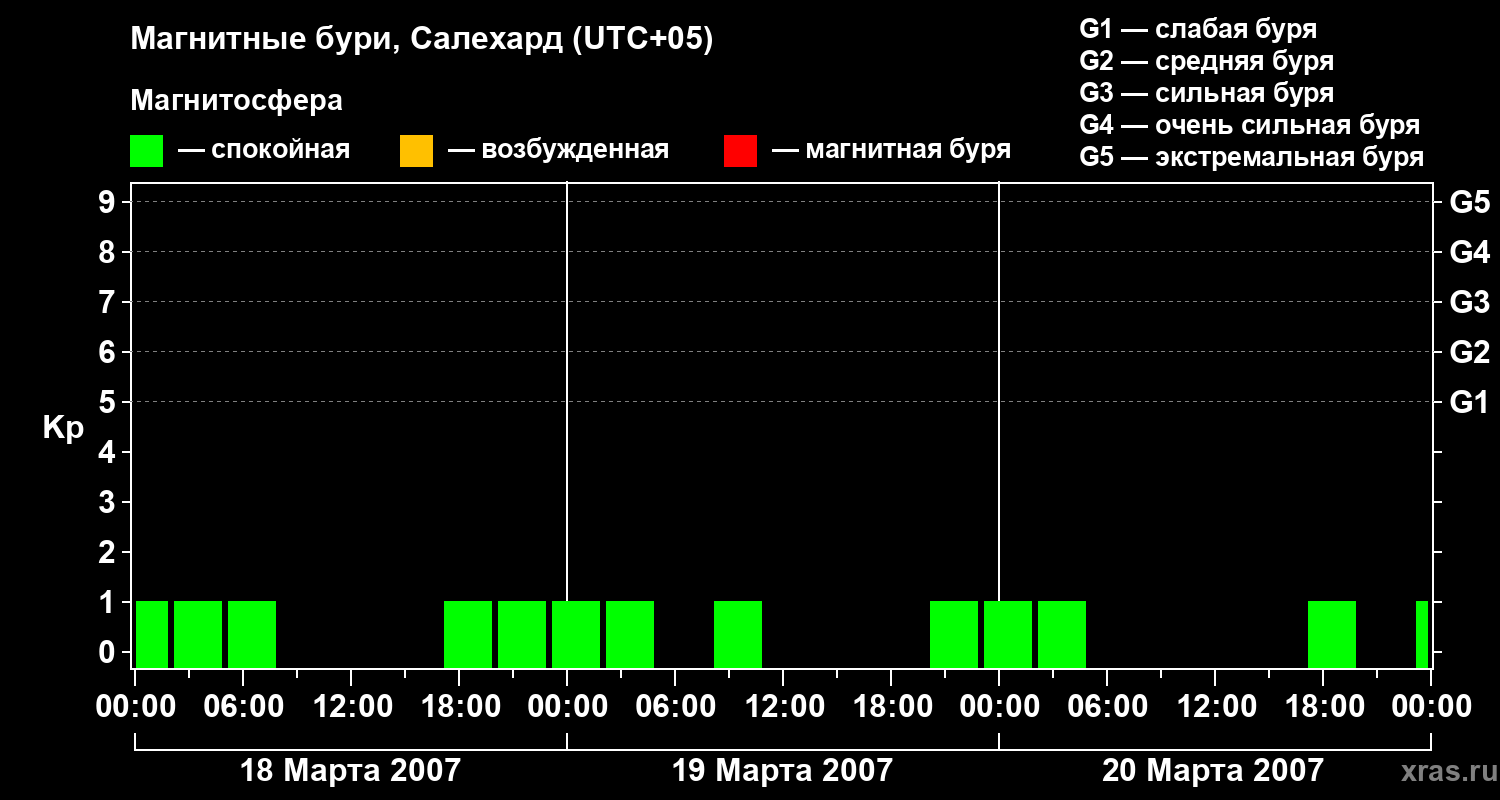Click the 'Kp' axis title
The width and height of the screenshot is (1500, 800).
63,428
